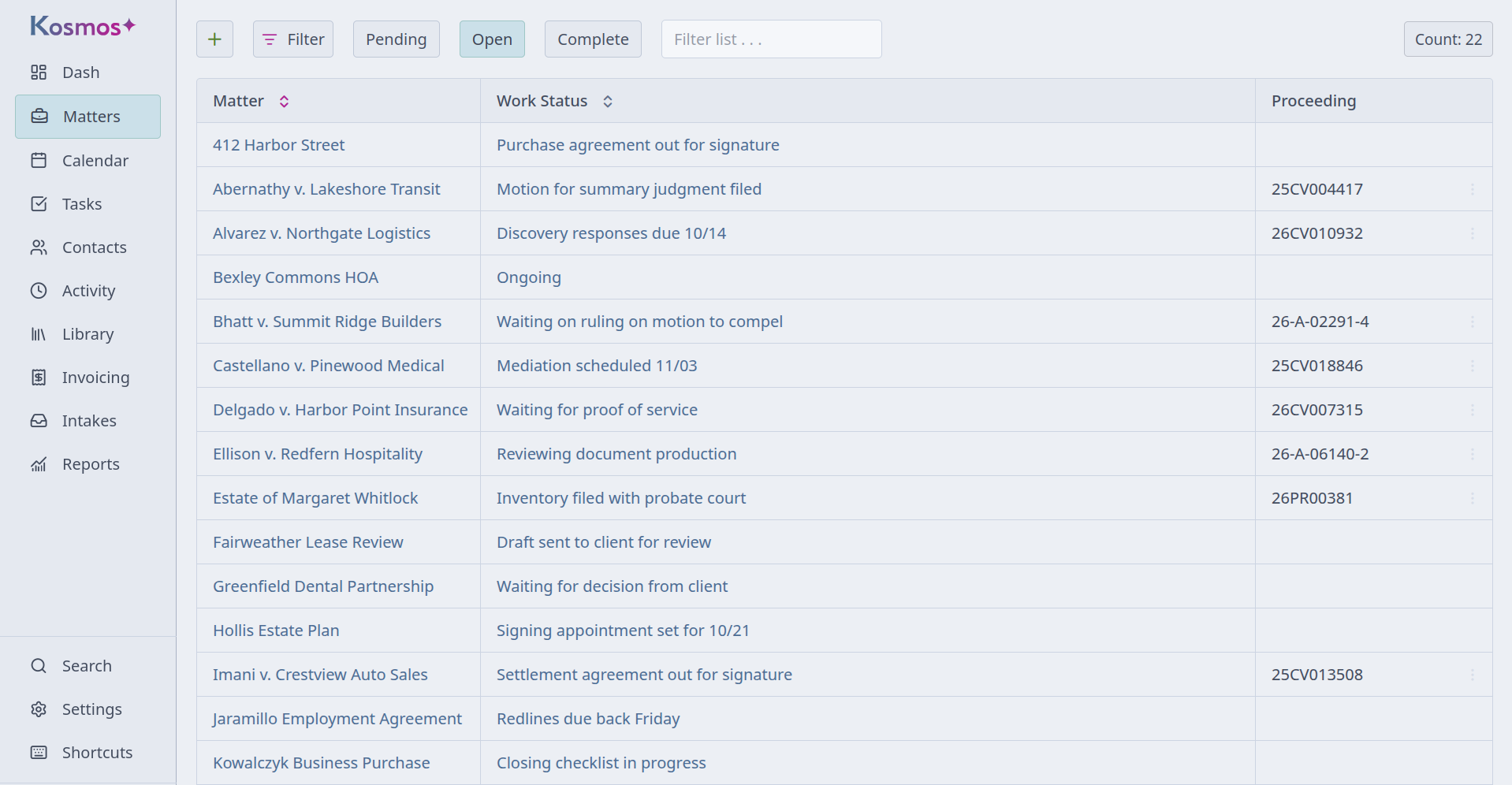Click the Shortcuts keyboard icon
Screen dimensions: 1512x785
pyautogui.click(x=39, y=753)
